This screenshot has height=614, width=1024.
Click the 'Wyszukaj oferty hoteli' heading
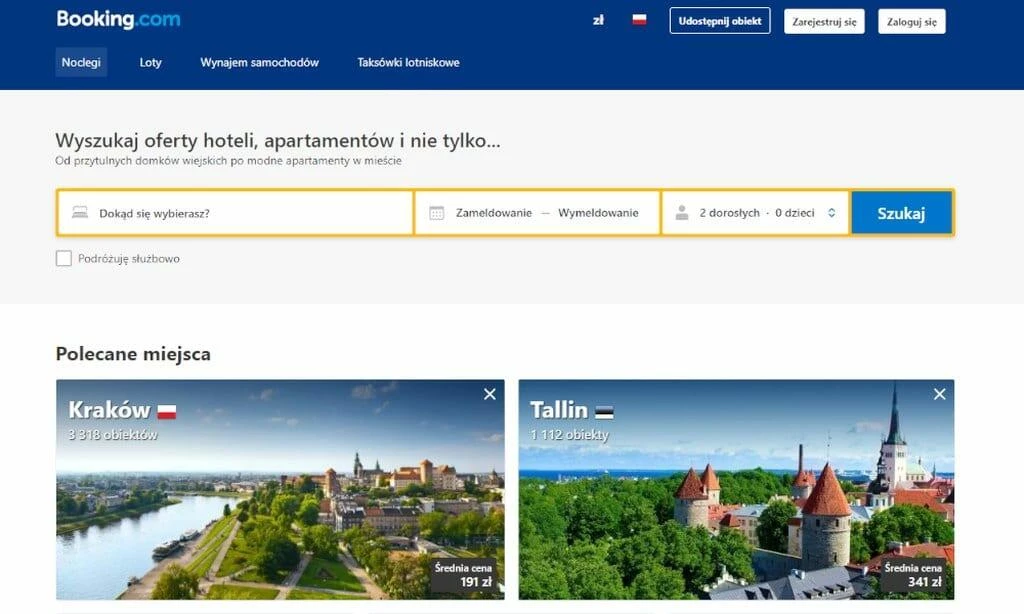(278, 141)
